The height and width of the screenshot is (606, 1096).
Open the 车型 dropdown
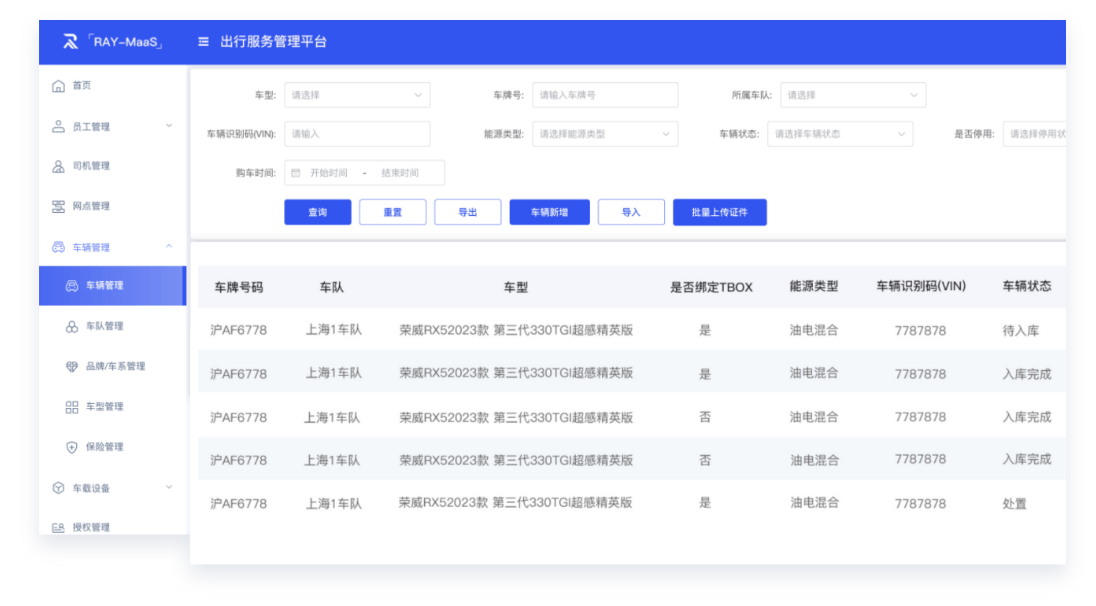(357, 95)
